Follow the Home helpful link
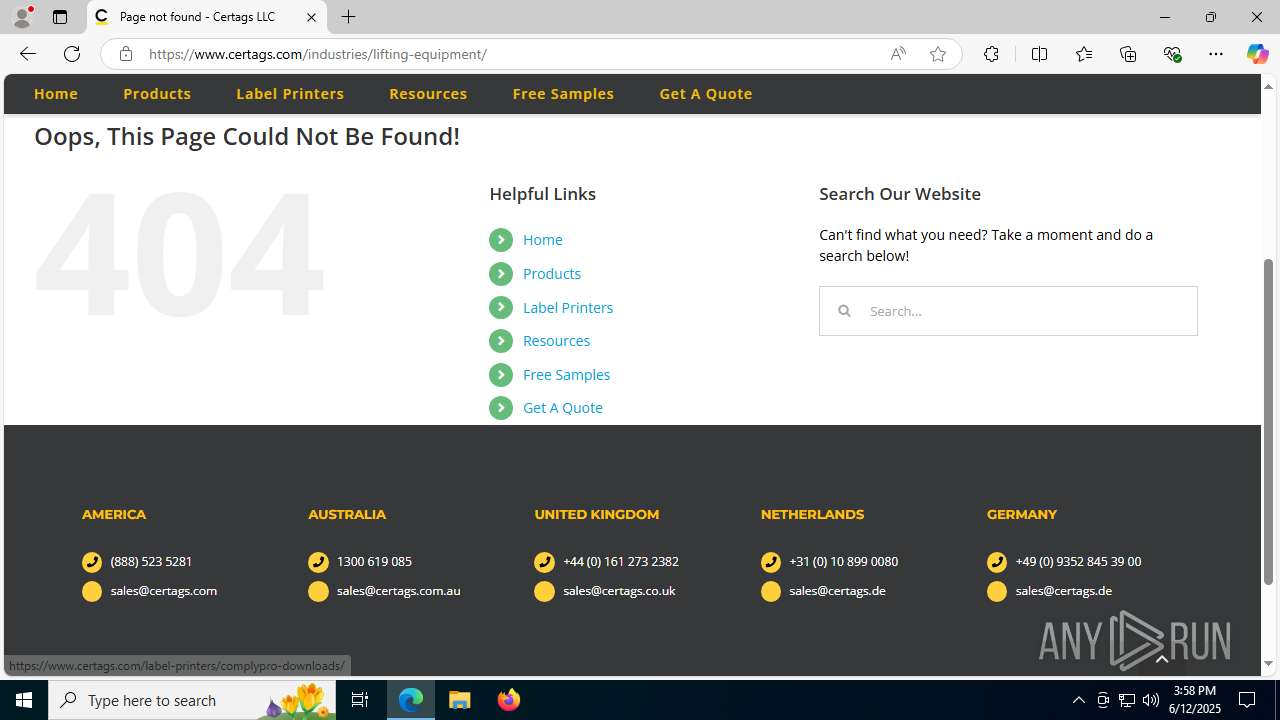1280x720 pixels. pos(543,240)
